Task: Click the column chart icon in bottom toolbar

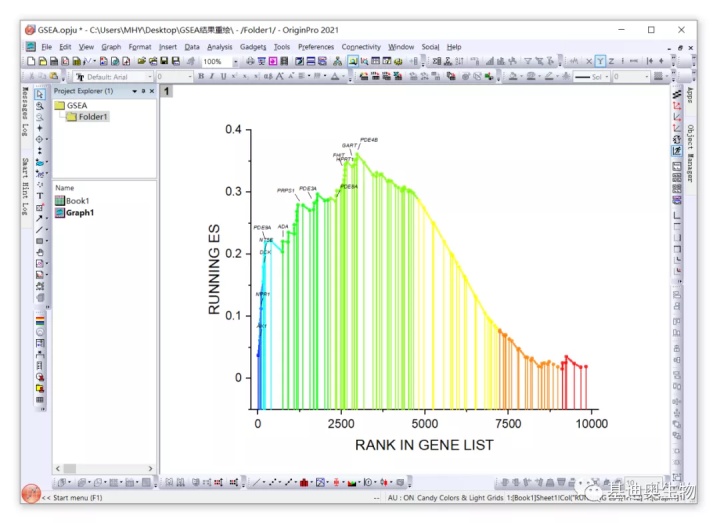Action: [x=304, y=482]
